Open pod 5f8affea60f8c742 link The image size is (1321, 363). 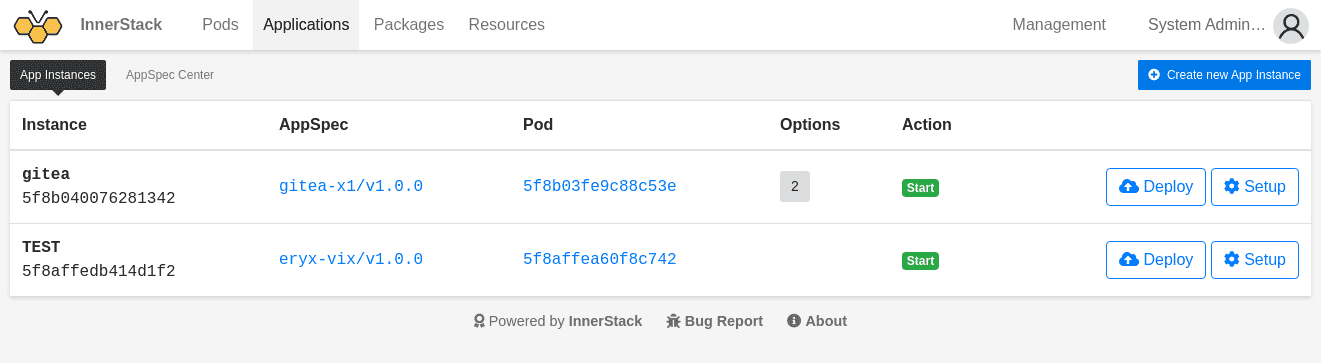tap(600, 259)
